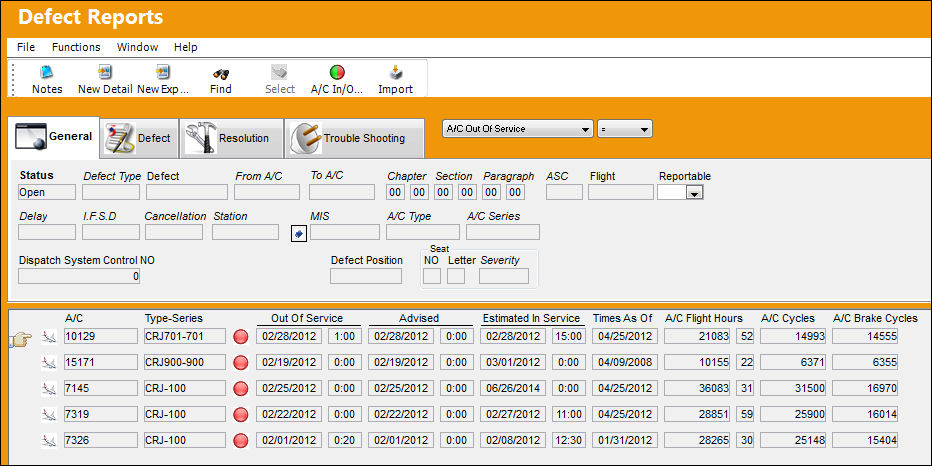Open the Resolution tab

231,138
